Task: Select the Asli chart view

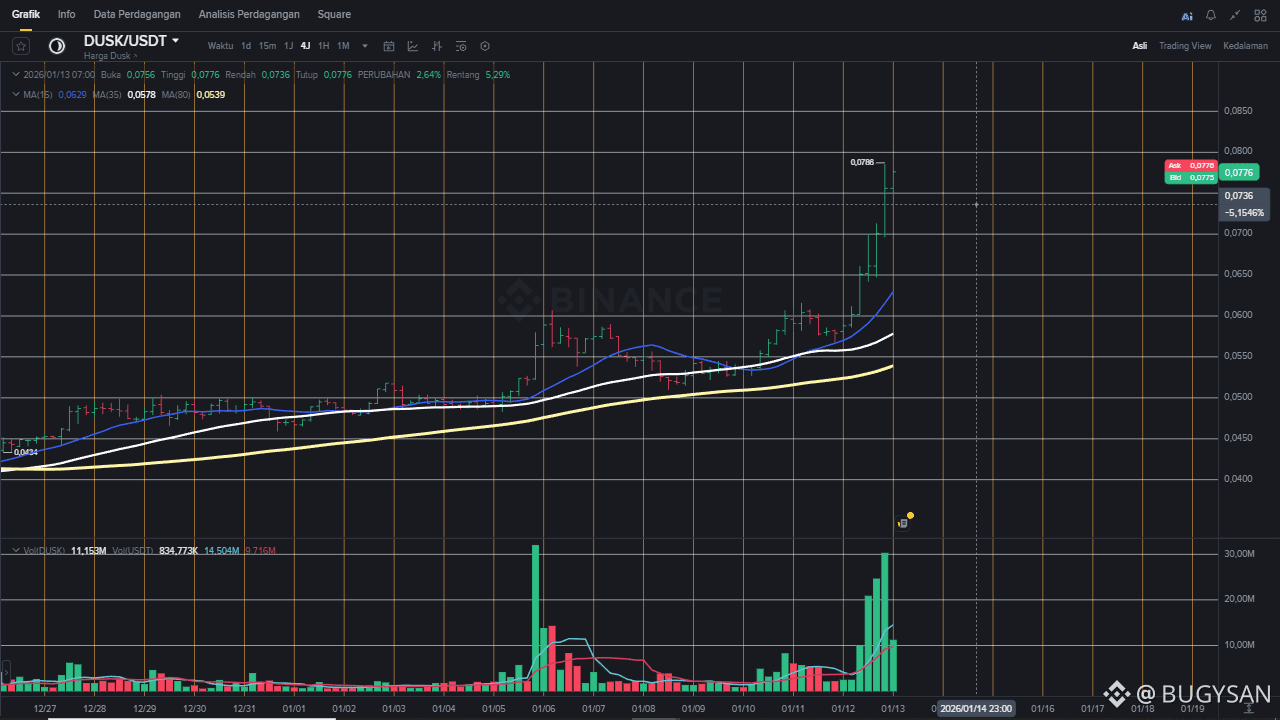Action: click(x=1139, y=46)
